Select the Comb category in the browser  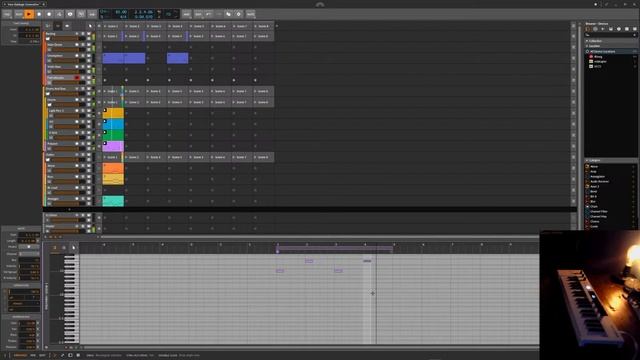pos(594,226)
